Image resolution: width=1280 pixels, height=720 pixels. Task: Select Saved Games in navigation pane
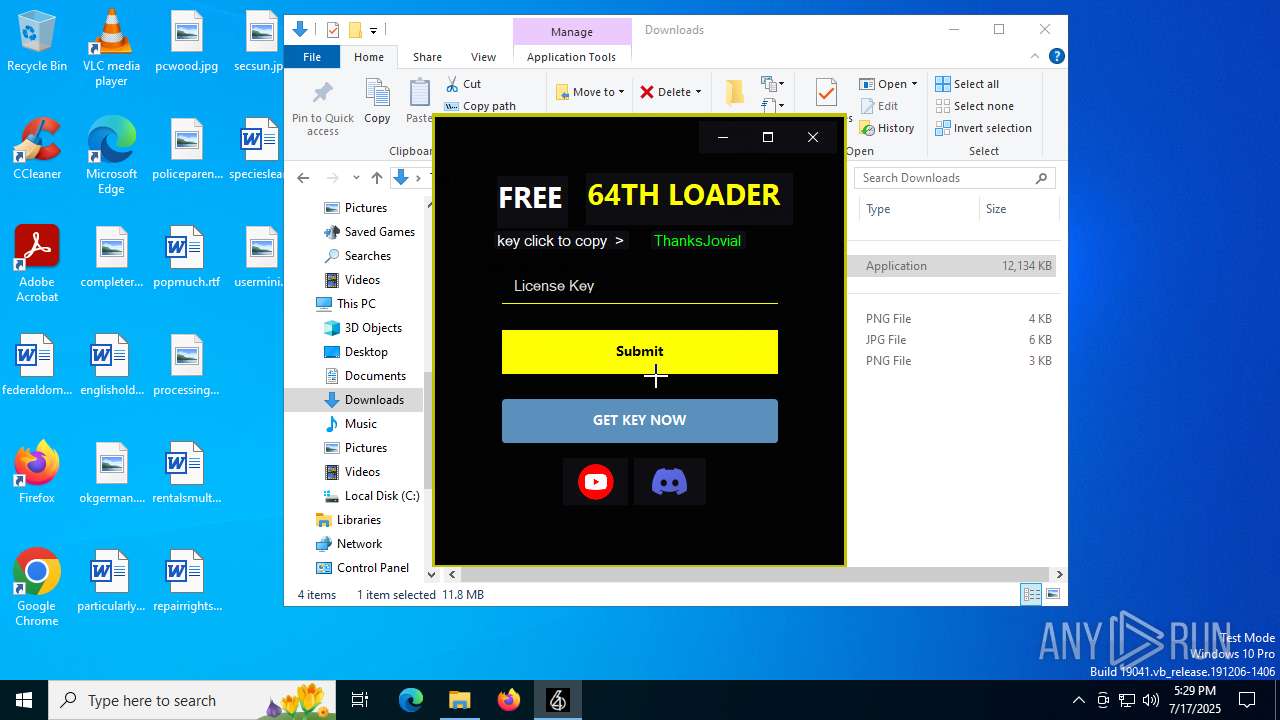point(379,232)
